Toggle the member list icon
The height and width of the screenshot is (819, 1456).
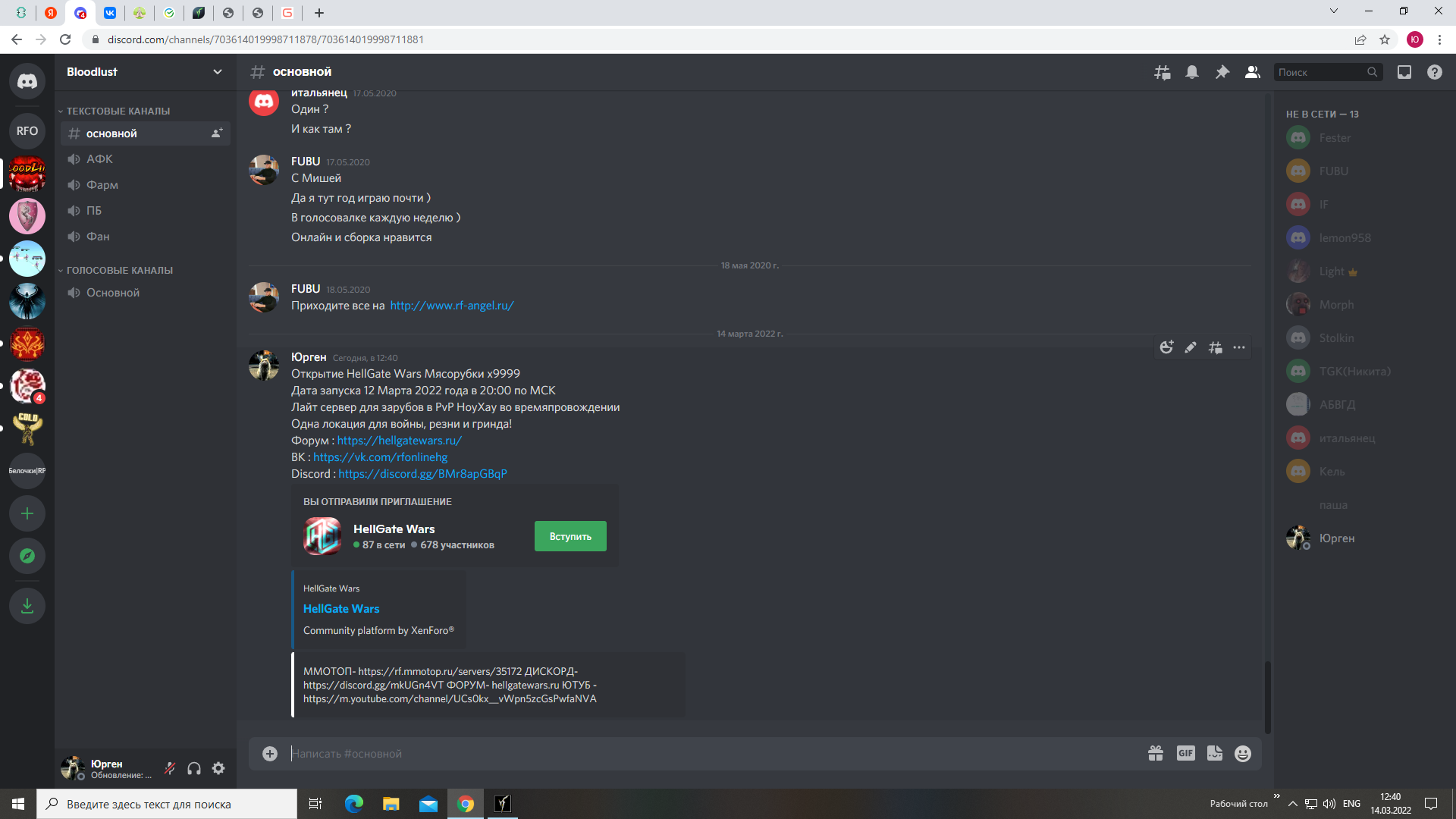(x=1253, y=72)
